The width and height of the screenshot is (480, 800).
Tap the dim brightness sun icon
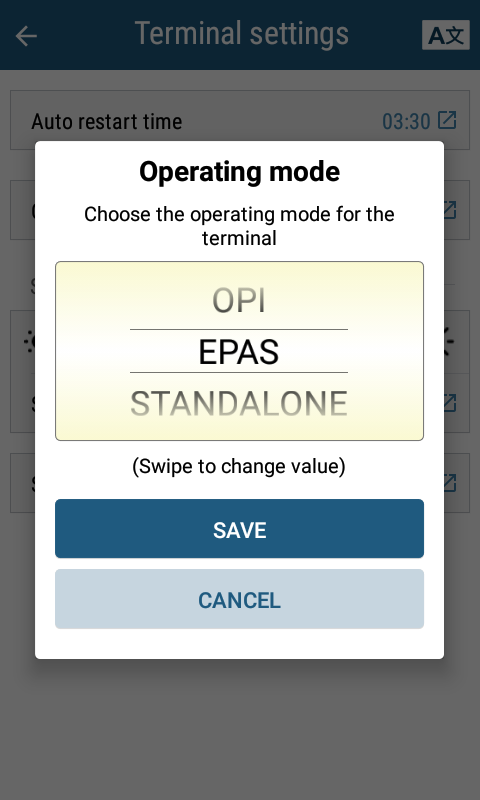[x=30, y=341]
